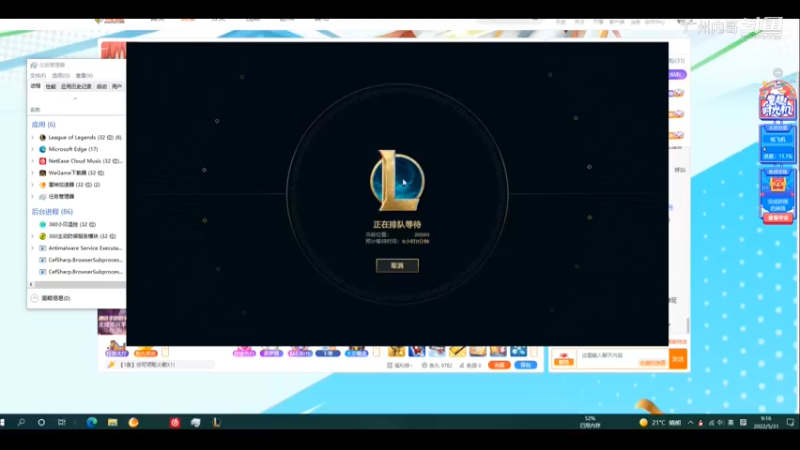
Task: Click the orange 充值 recharge button
Action: tap(499, 365)
